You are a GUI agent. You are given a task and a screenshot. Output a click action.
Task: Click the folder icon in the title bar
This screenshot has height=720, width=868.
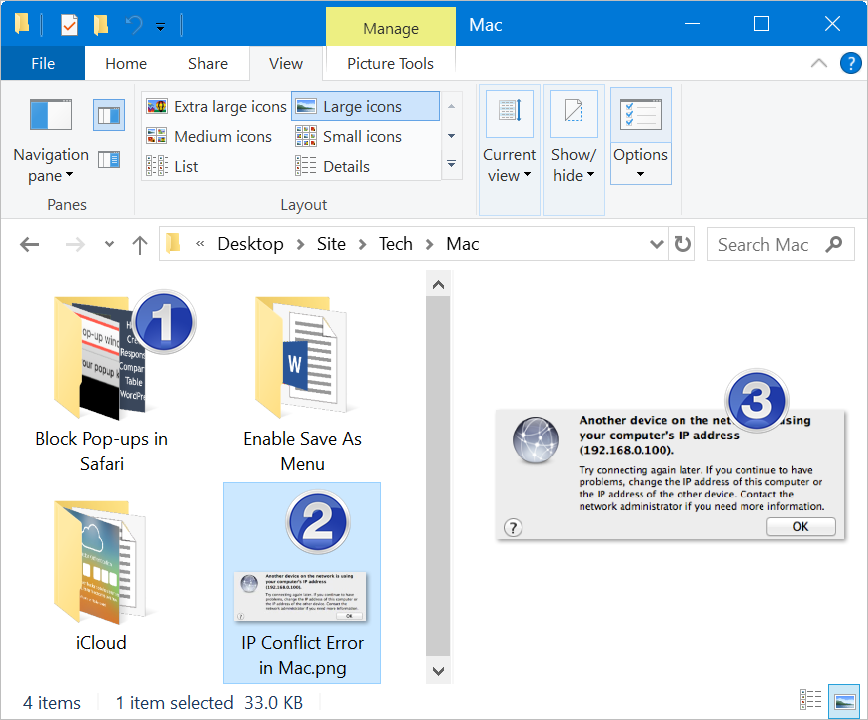click(22, 24)
